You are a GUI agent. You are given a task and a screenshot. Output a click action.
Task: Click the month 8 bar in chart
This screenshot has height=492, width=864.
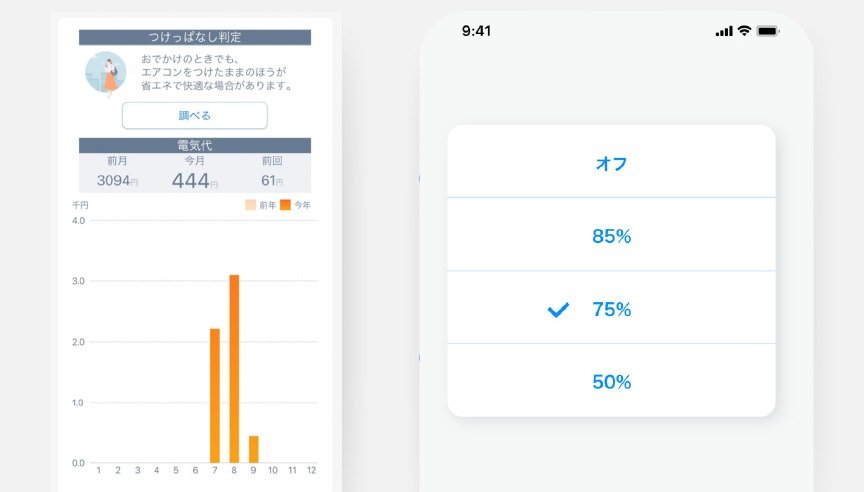pos(234,369)
